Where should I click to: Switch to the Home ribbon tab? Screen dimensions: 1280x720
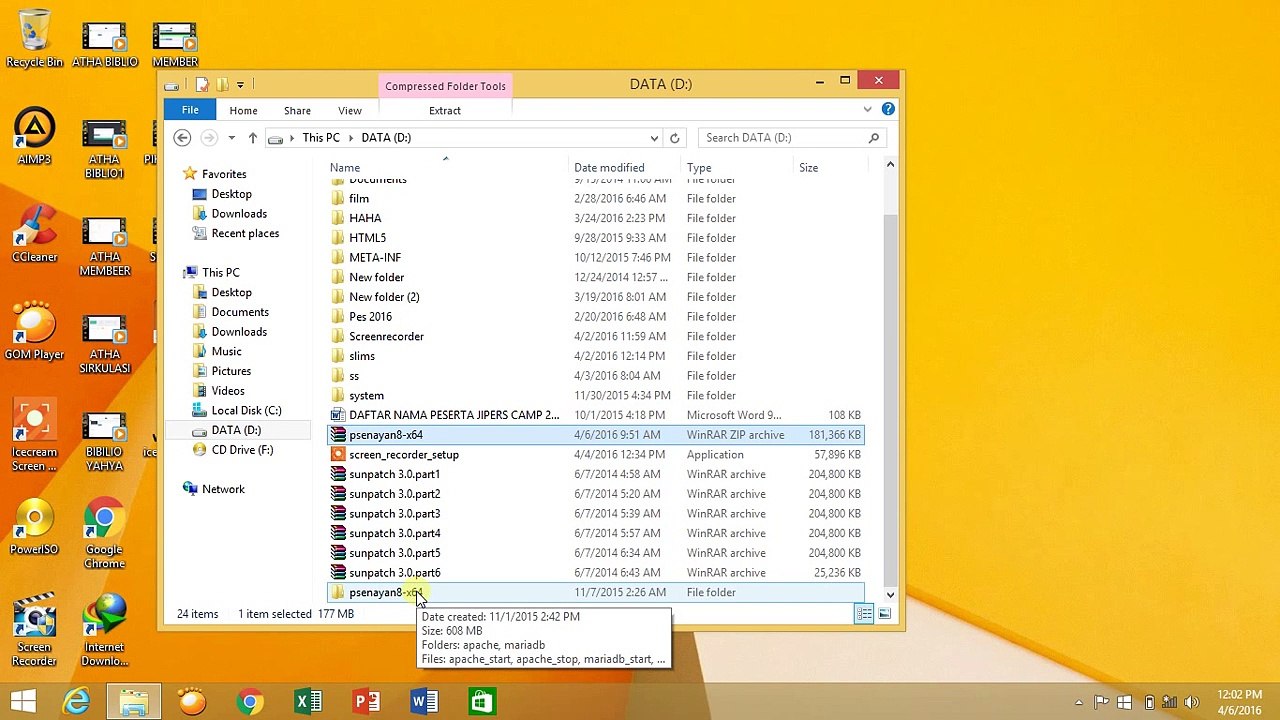[x=243, y=111]
